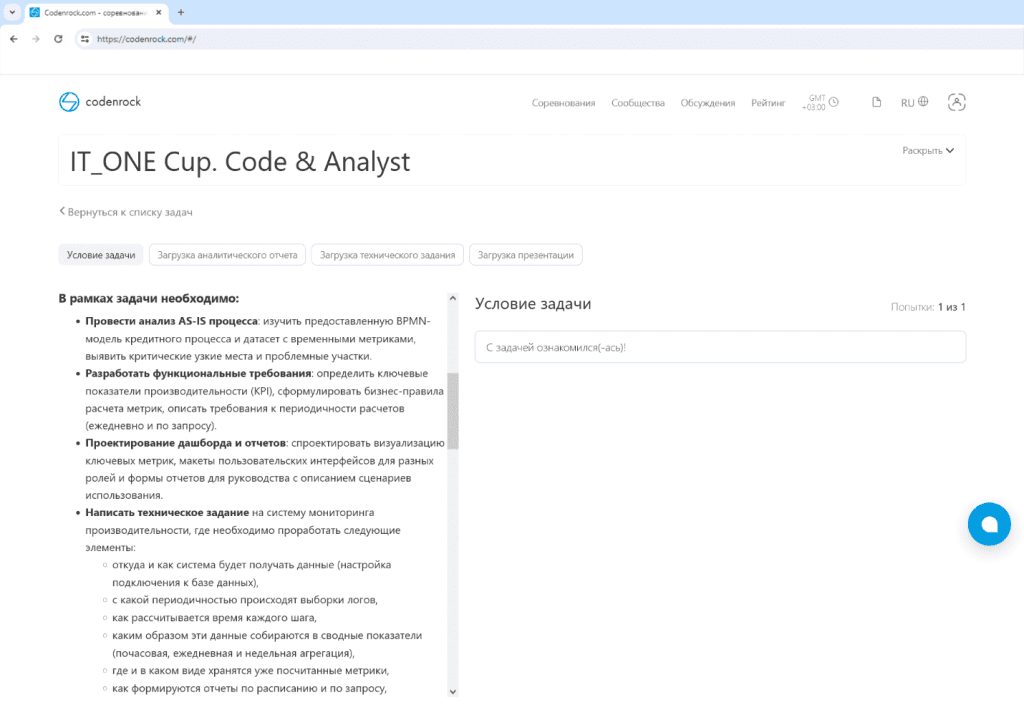Click the document icon in header
Image resolution: width=1024 pixels, height=715 pixels.
click(x=877, y=102)
